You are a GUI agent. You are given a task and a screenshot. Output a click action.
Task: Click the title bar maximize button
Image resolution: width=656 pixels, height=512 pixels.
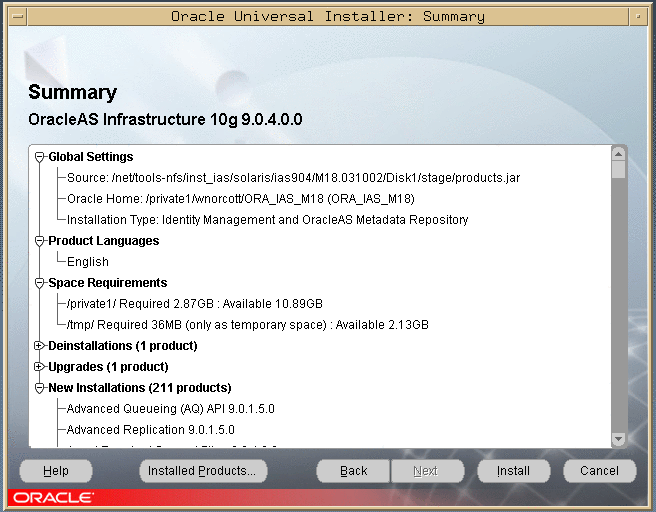pyautogui.click(x=638, y=17)
